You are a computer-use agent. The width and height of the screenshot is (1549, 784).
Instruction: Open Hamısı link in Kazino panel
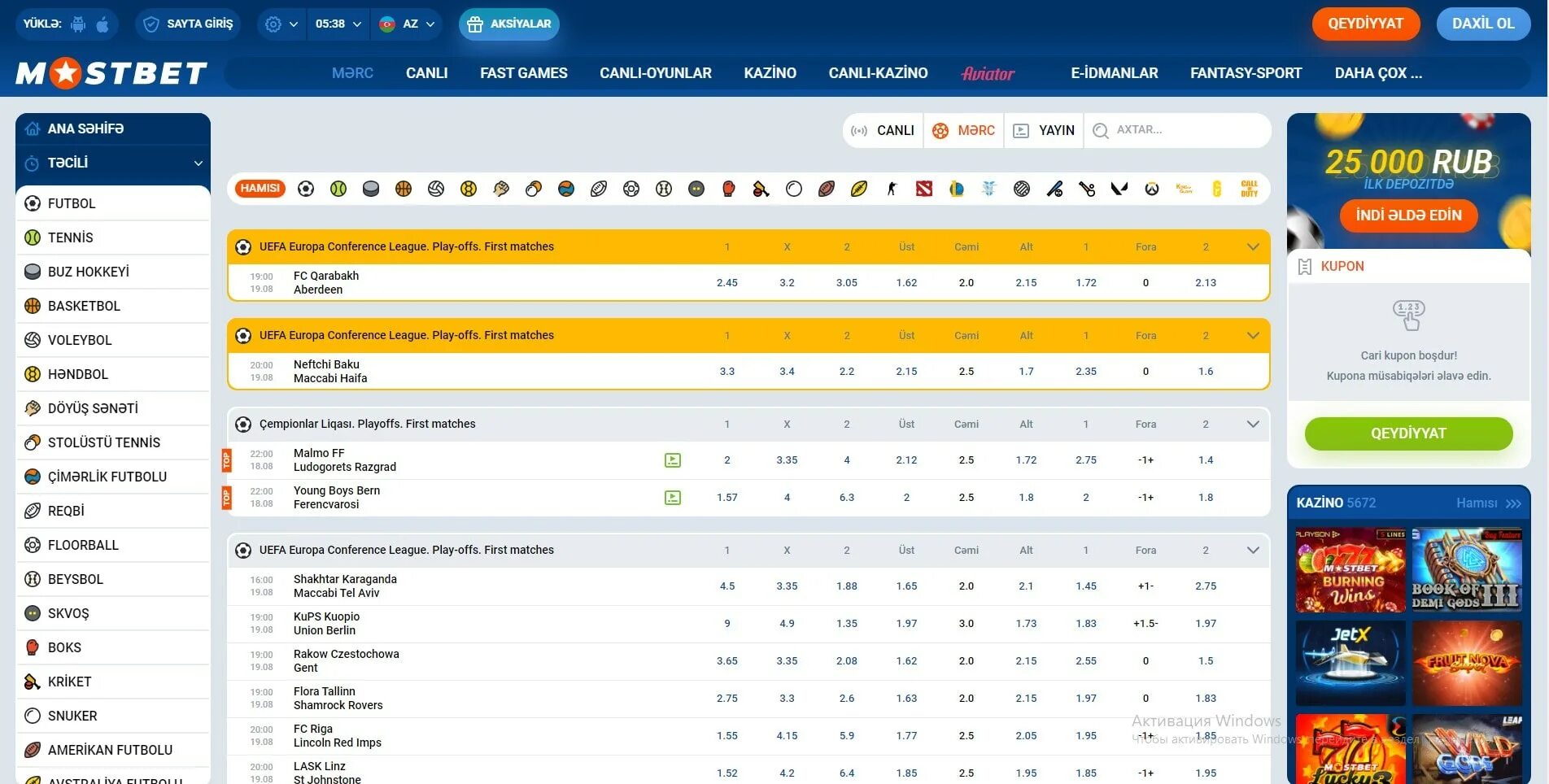pos(1488,503)
